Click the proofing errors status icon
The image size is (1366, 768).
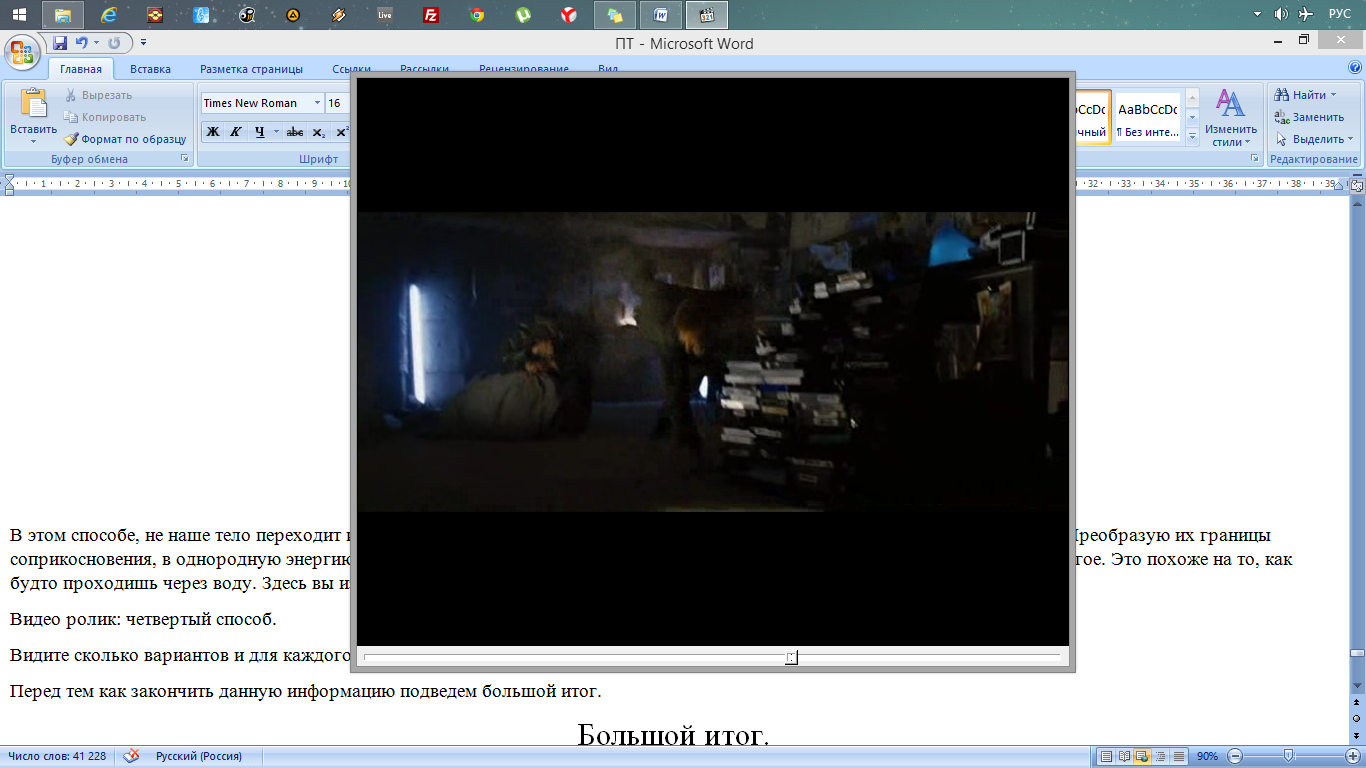131,756
